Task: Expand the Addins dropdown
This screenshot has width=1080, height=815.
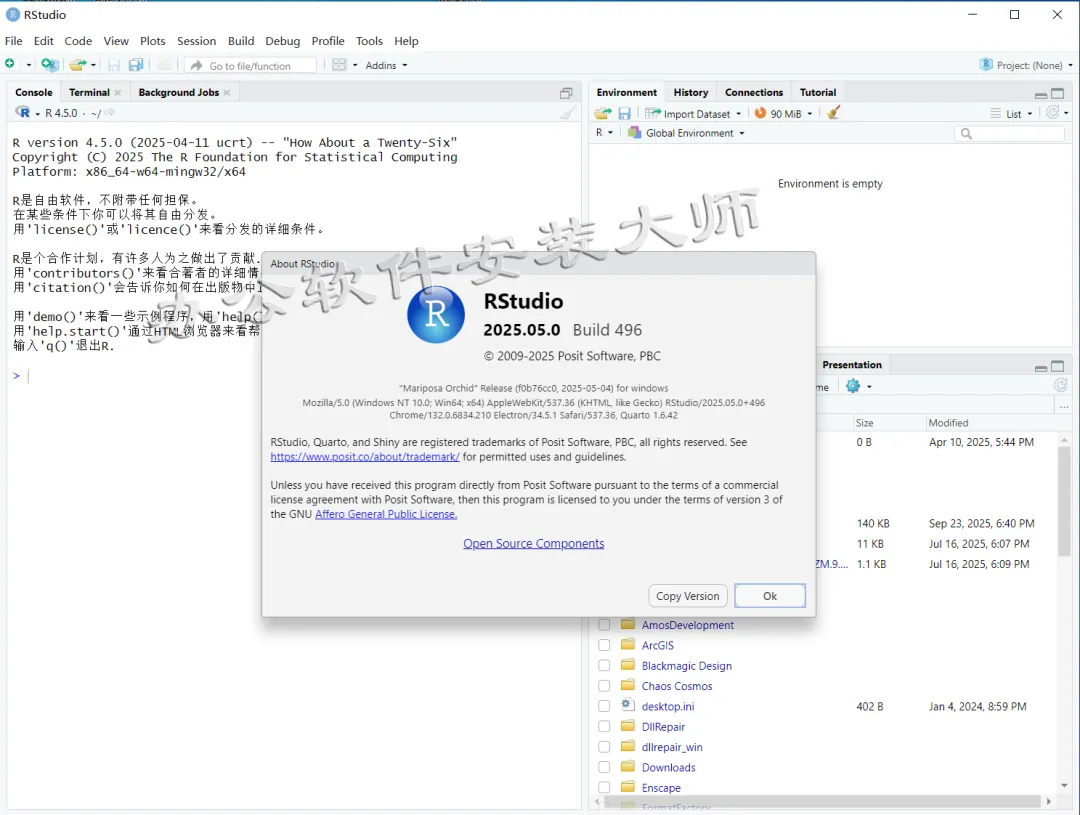Action: pos(386,65)
